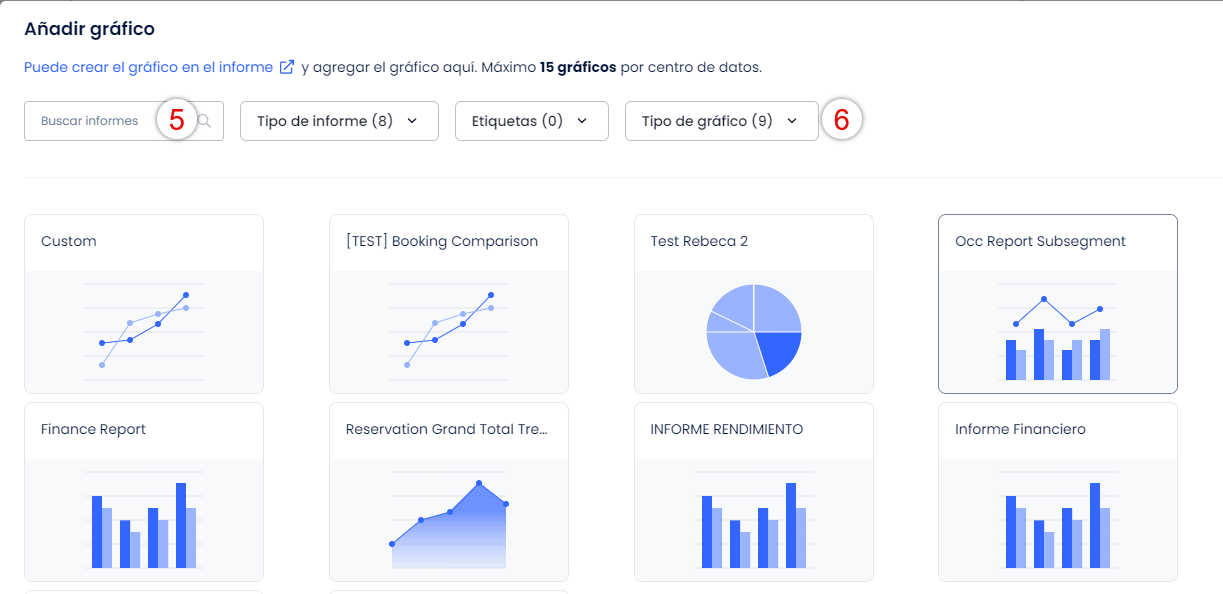Screen dimensions: 1223x594
Task: Open the Etiquetas (0) dropdown
Action: click(532, 121)
